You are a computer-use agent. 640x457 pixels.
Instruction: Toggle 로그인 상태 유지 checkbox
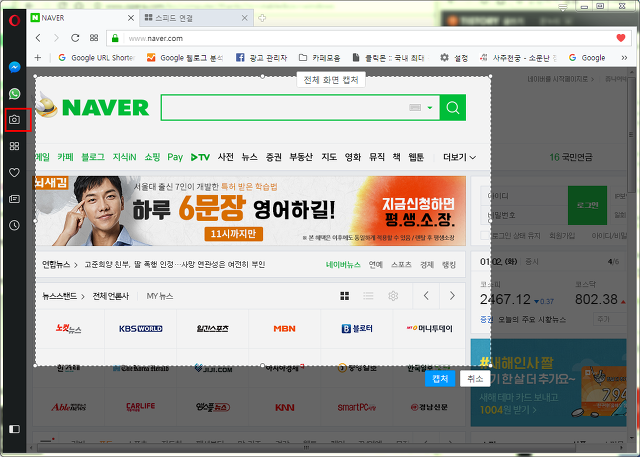click(x=485, y=235)
